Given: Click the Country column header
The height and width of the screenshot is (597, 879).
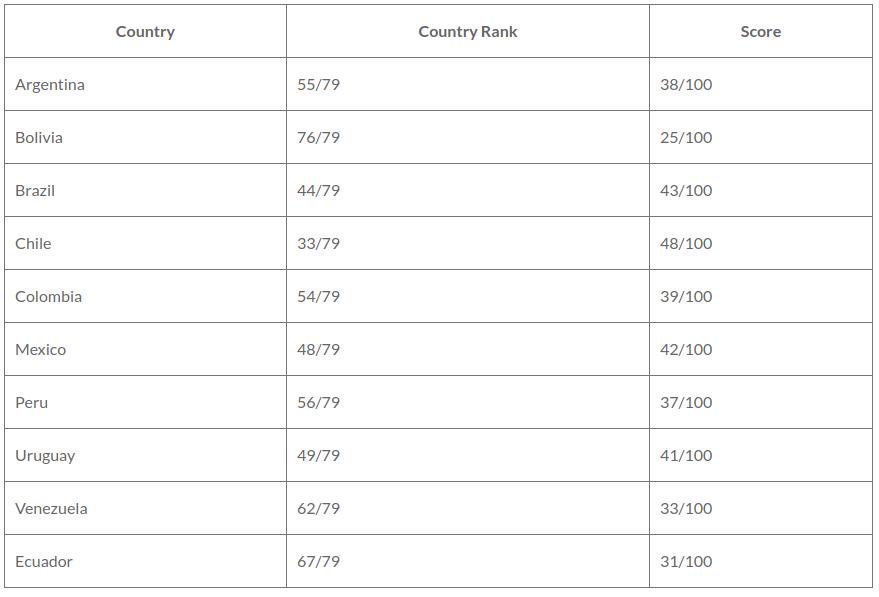Looking at the screenshot, I should click(145, 31).
